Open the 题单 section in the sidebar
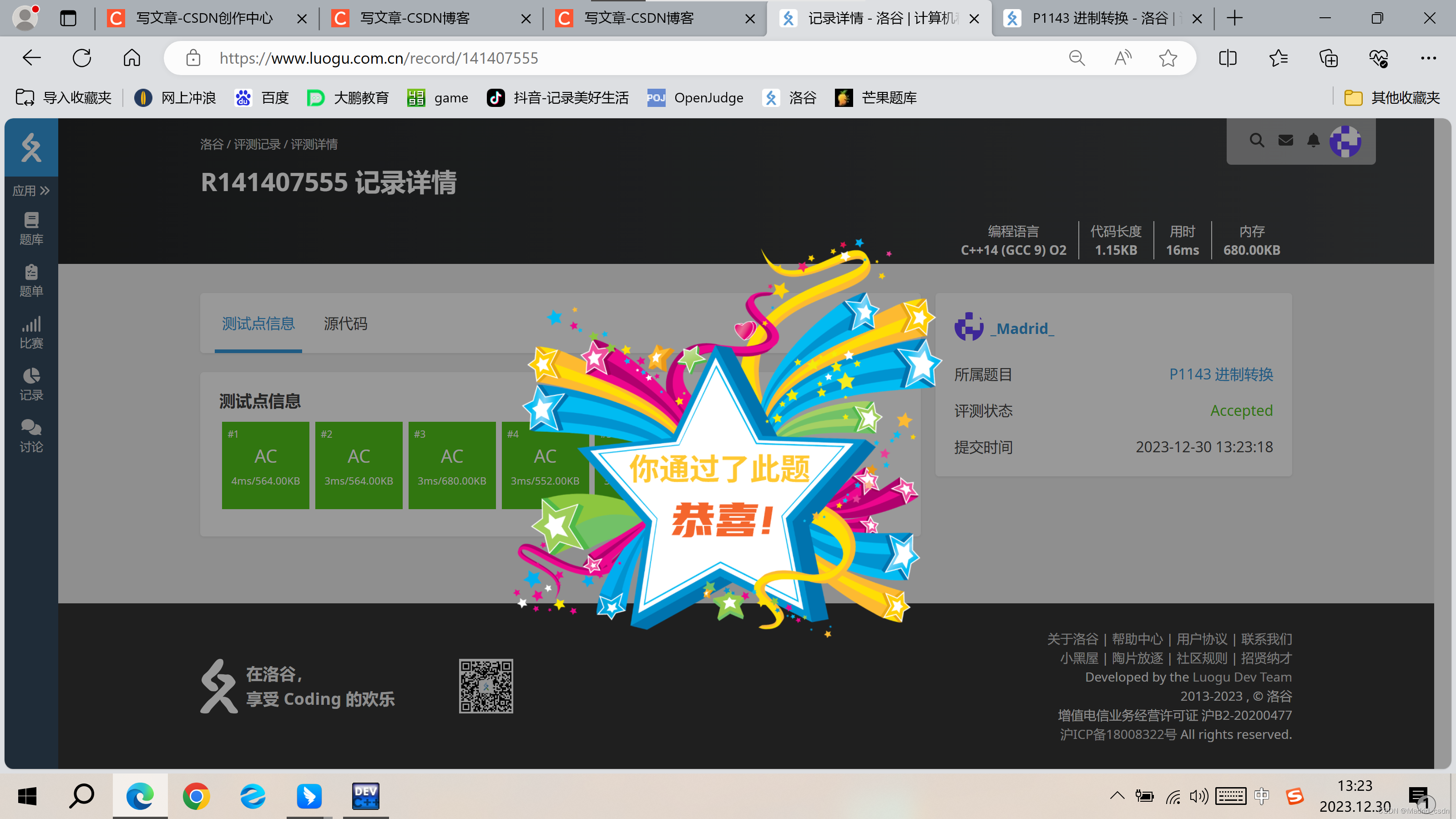Image resolution: width=1456 pixels, height=819 pixels. [x=31, y=280]
